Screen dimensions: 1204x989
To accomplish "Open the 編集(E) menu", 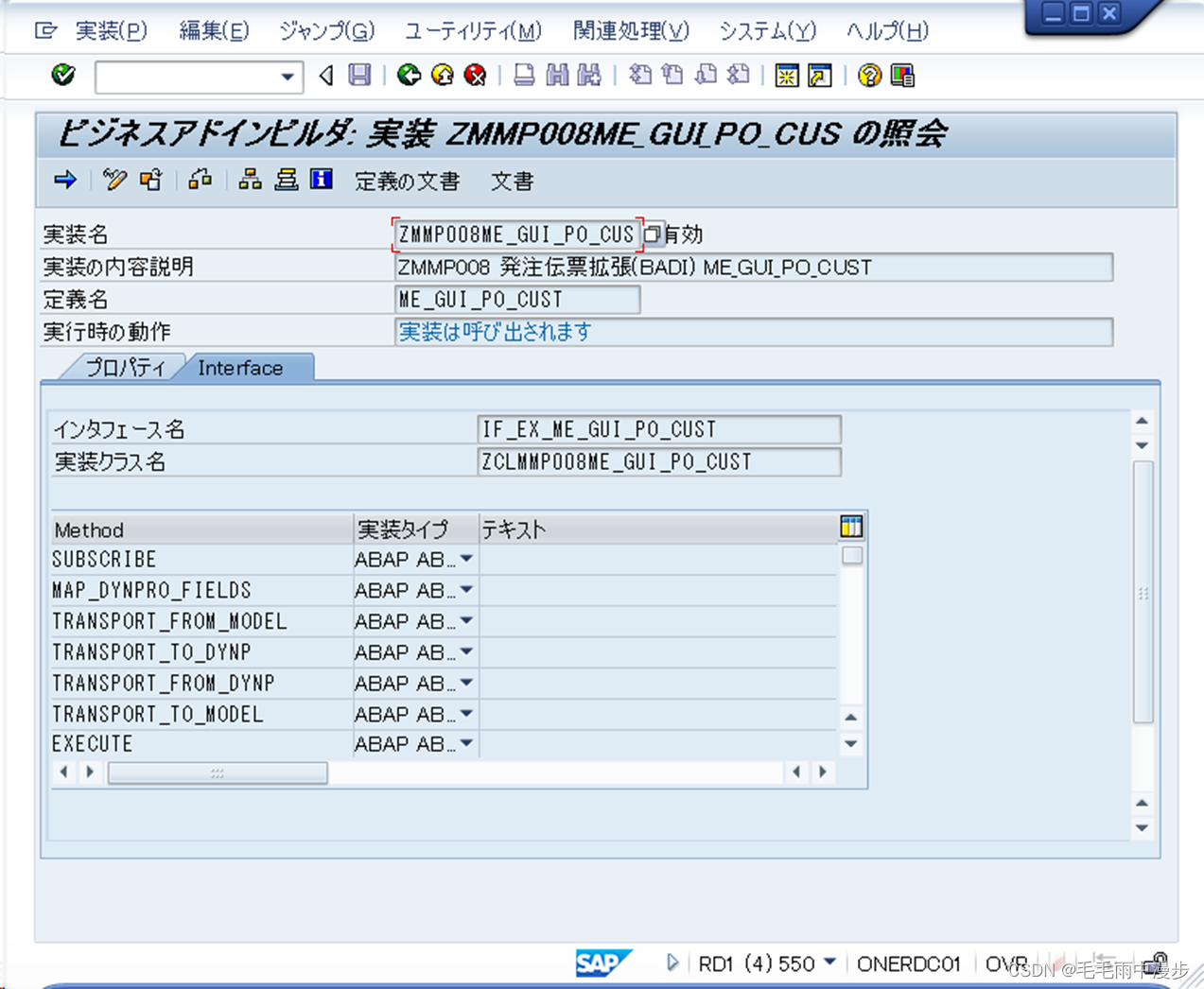I will tap(215, 31).
